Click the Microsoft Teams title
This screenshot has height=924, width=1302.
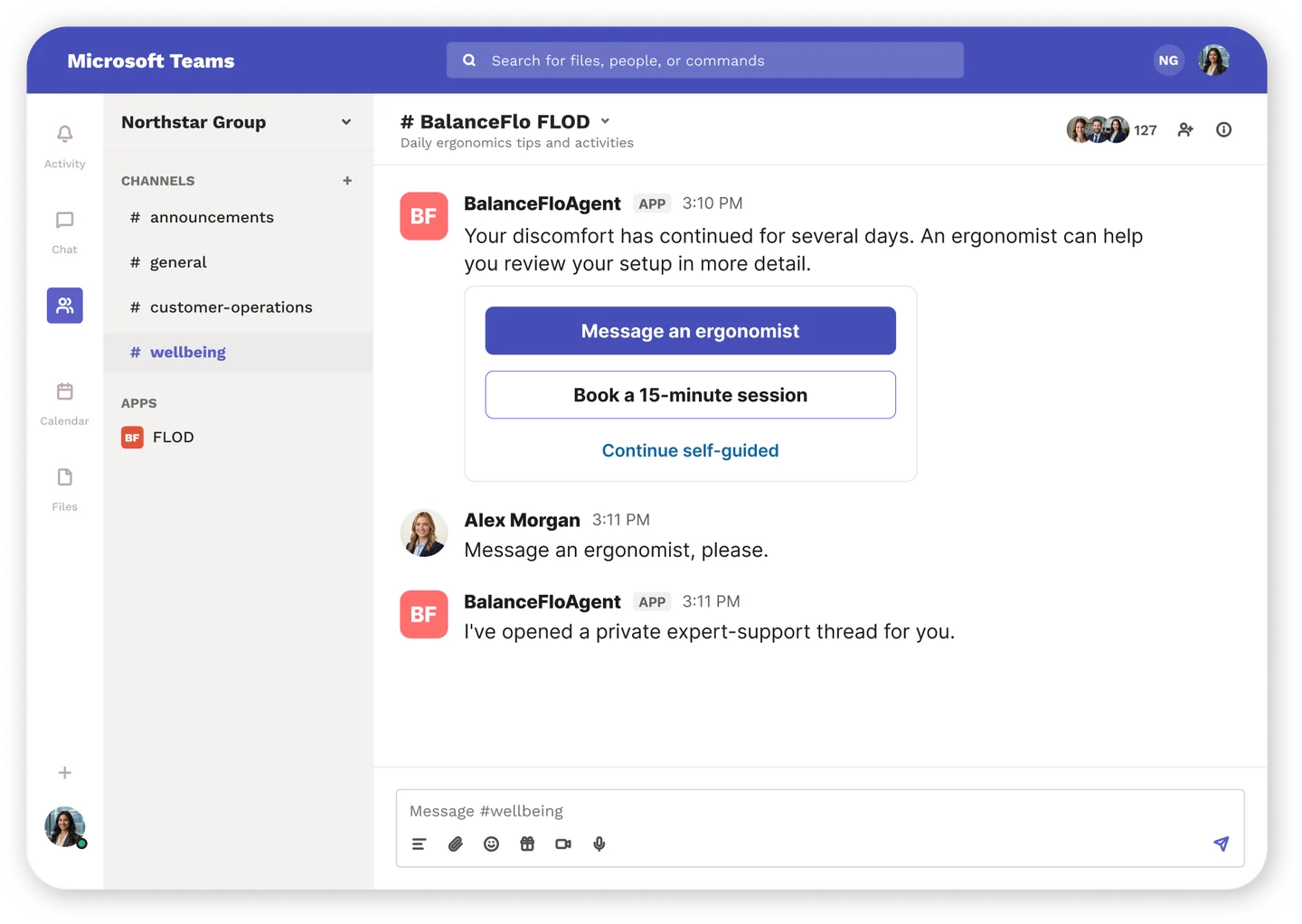(150, 61)
